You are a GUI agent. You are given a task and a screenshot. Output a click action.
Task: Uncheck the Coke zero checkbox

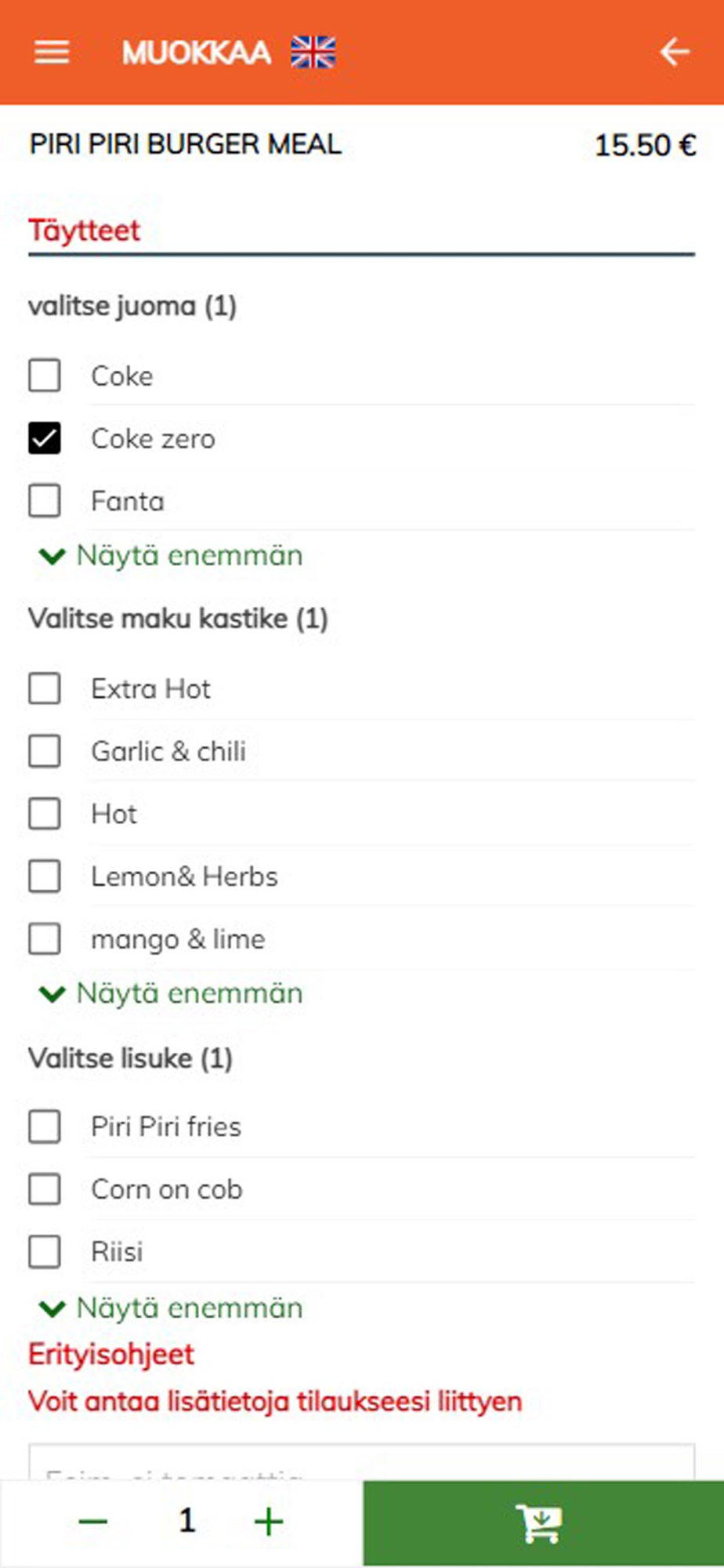point(45,438)
